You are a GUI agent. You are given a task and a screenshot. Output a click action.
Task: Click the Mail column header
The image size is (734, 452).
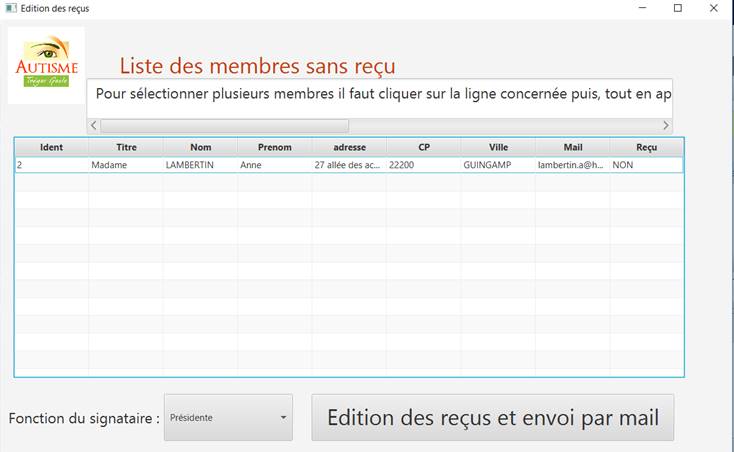(x=572, y=147)
